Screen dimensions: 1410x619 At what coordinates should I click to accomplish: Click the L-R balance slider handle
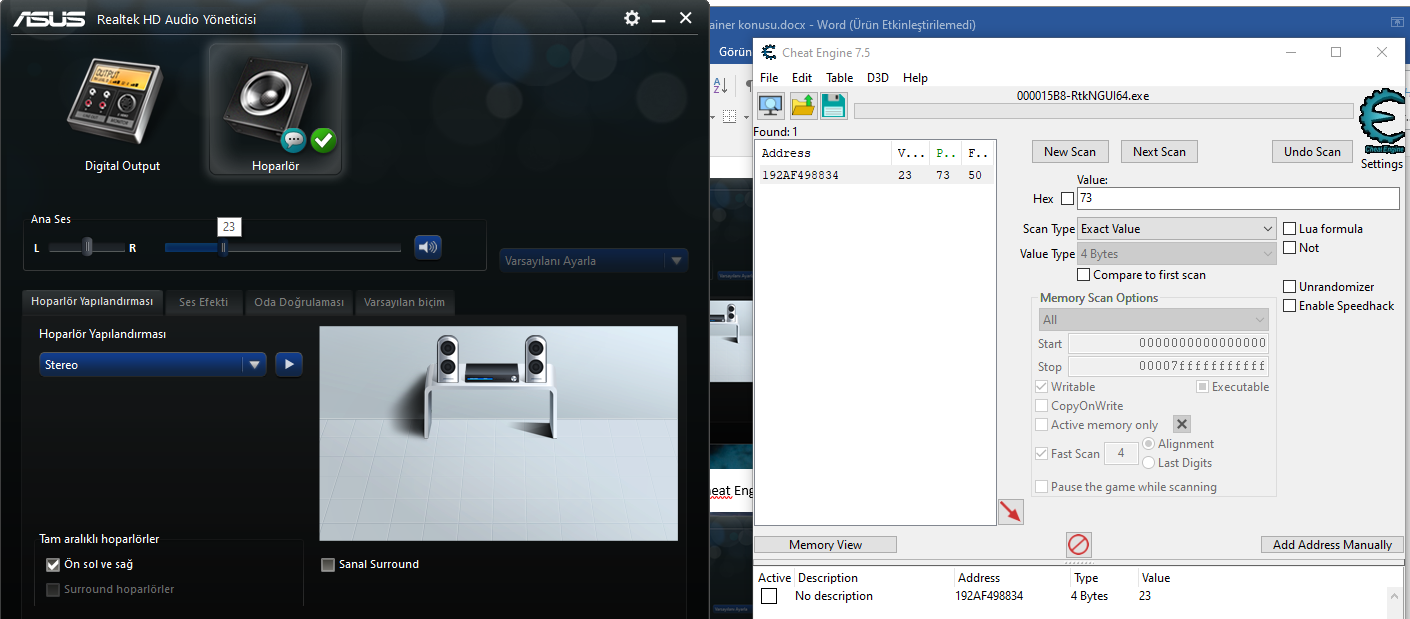[88, 247]
